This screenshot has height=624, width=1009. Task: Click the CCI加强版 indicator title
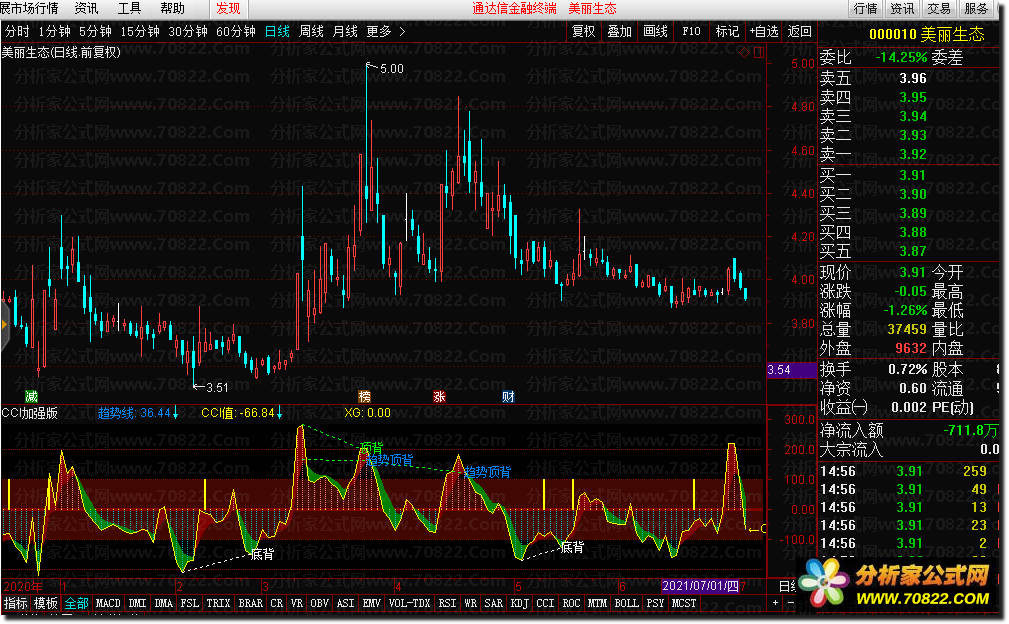[30, 412]
